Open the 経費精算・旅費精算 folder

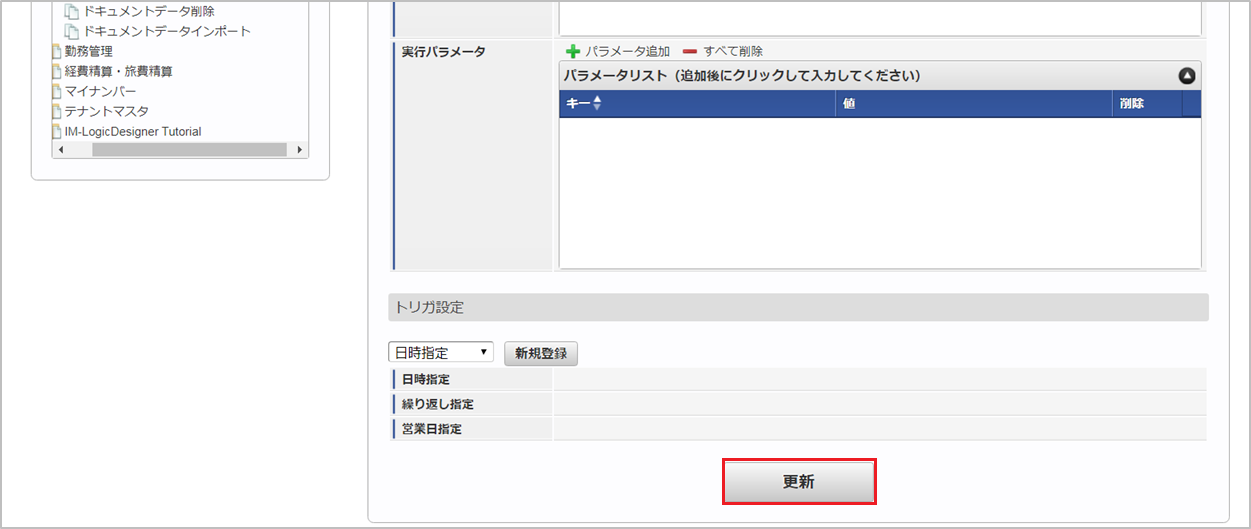pyautogui.click(x=119, y=71)
